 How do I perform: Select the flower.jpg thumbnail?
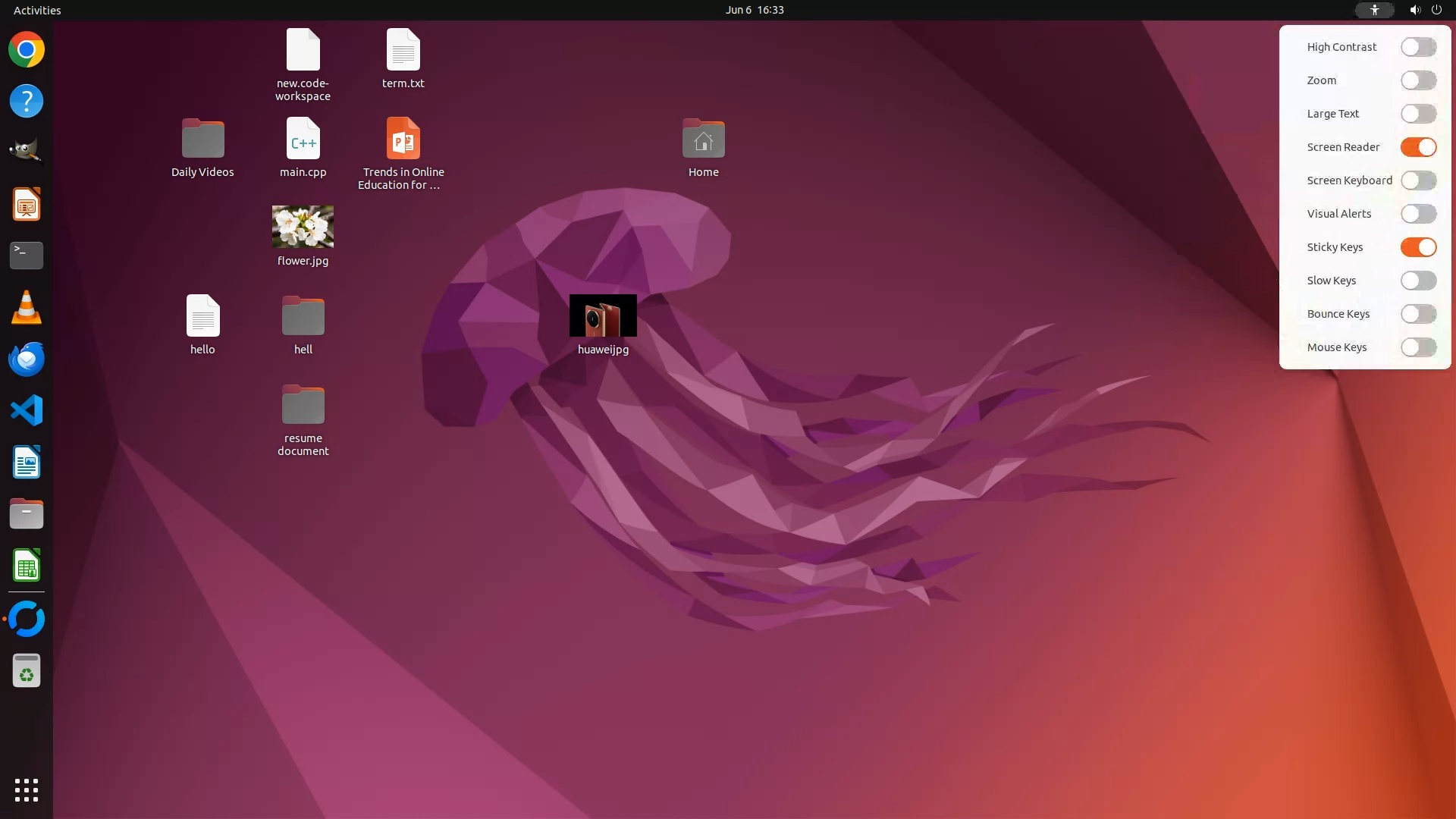tap(303, 227)
